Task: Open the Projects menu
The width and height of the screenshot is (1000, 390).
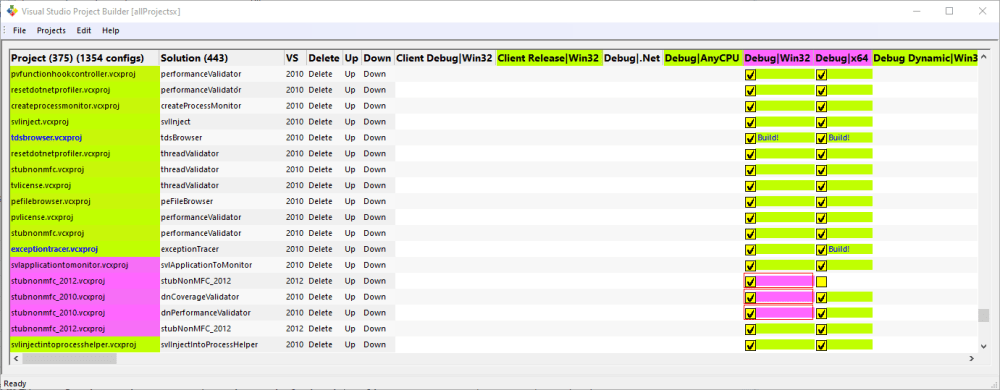Action: 51,31
